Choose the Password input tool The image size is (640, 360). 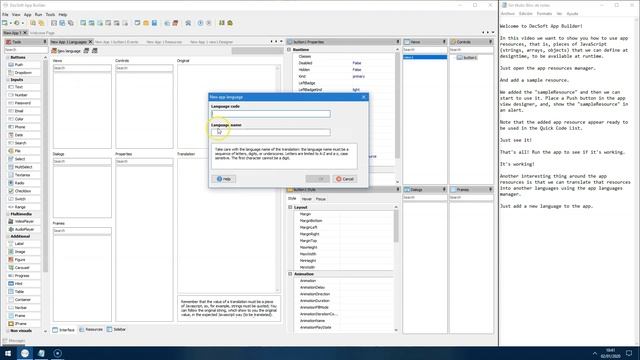pos(23,103)
